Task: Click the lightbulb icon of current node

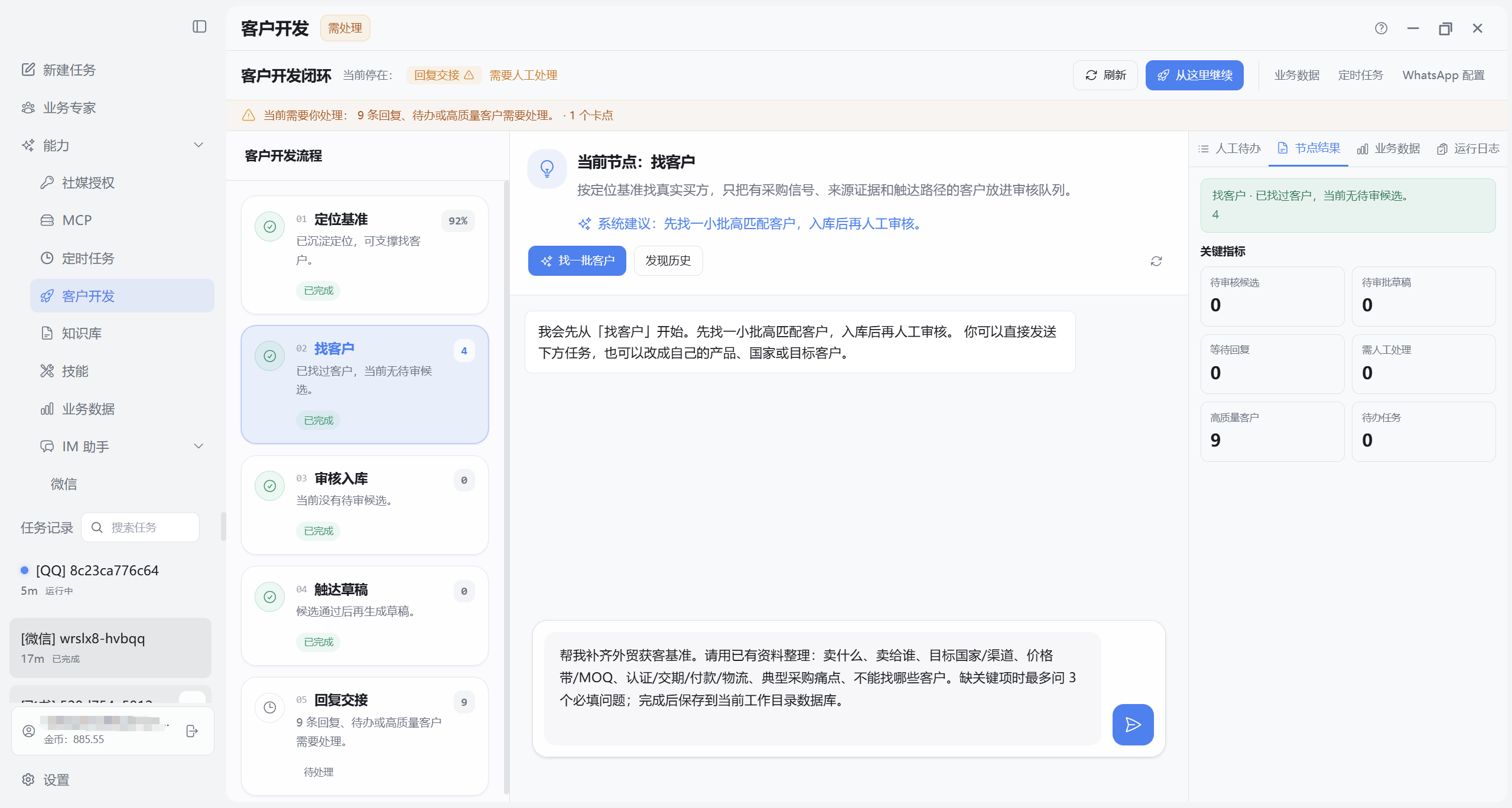Action: pyautogui.click(x=547, y=169)
